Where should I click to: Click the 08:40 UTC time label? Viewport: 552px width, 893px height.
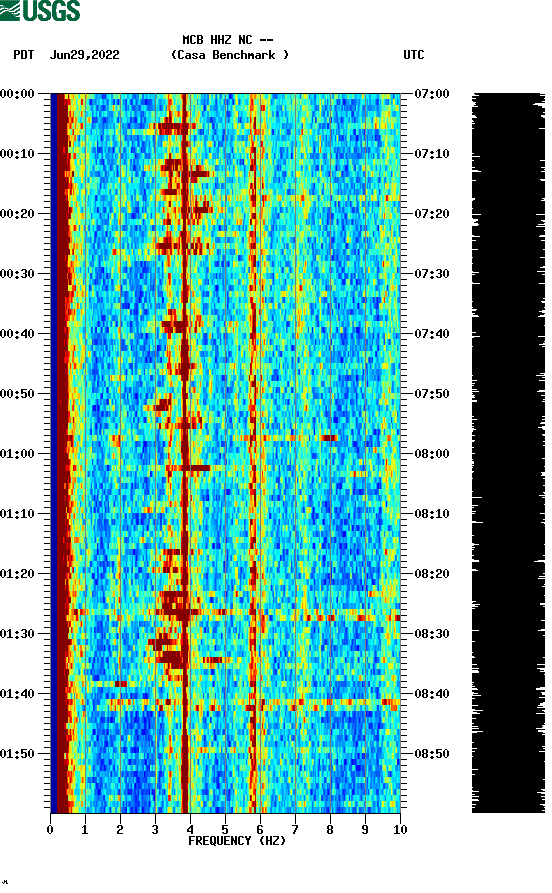432,694
